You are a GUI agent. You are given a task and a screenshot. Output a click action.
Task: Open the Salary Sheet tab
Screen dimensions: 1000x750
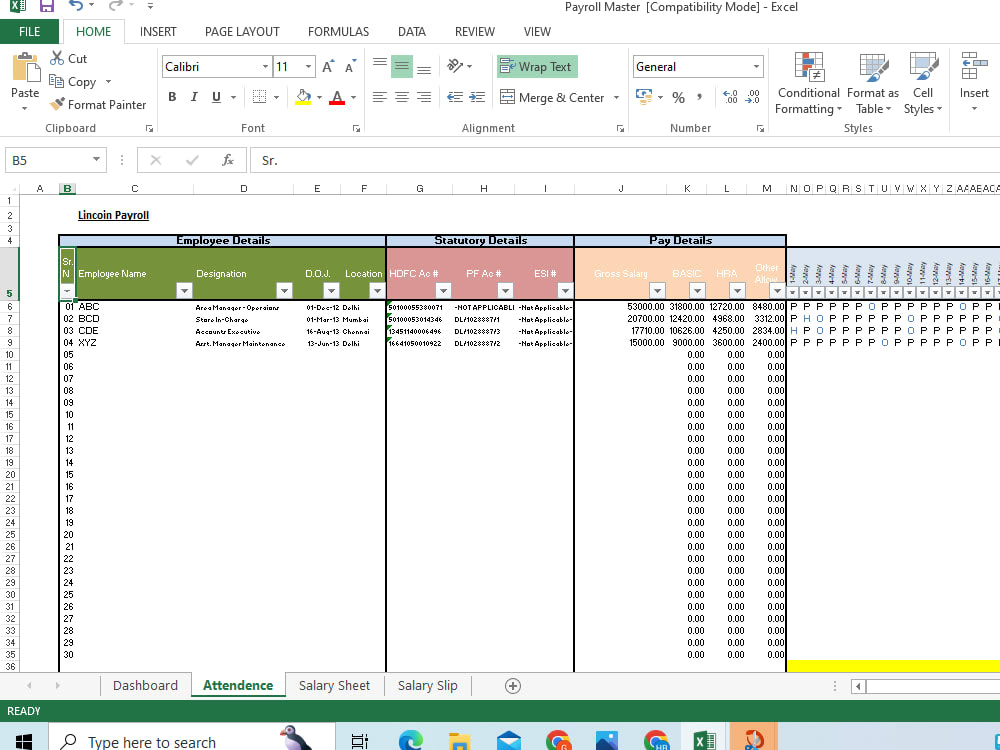(334, 686)
